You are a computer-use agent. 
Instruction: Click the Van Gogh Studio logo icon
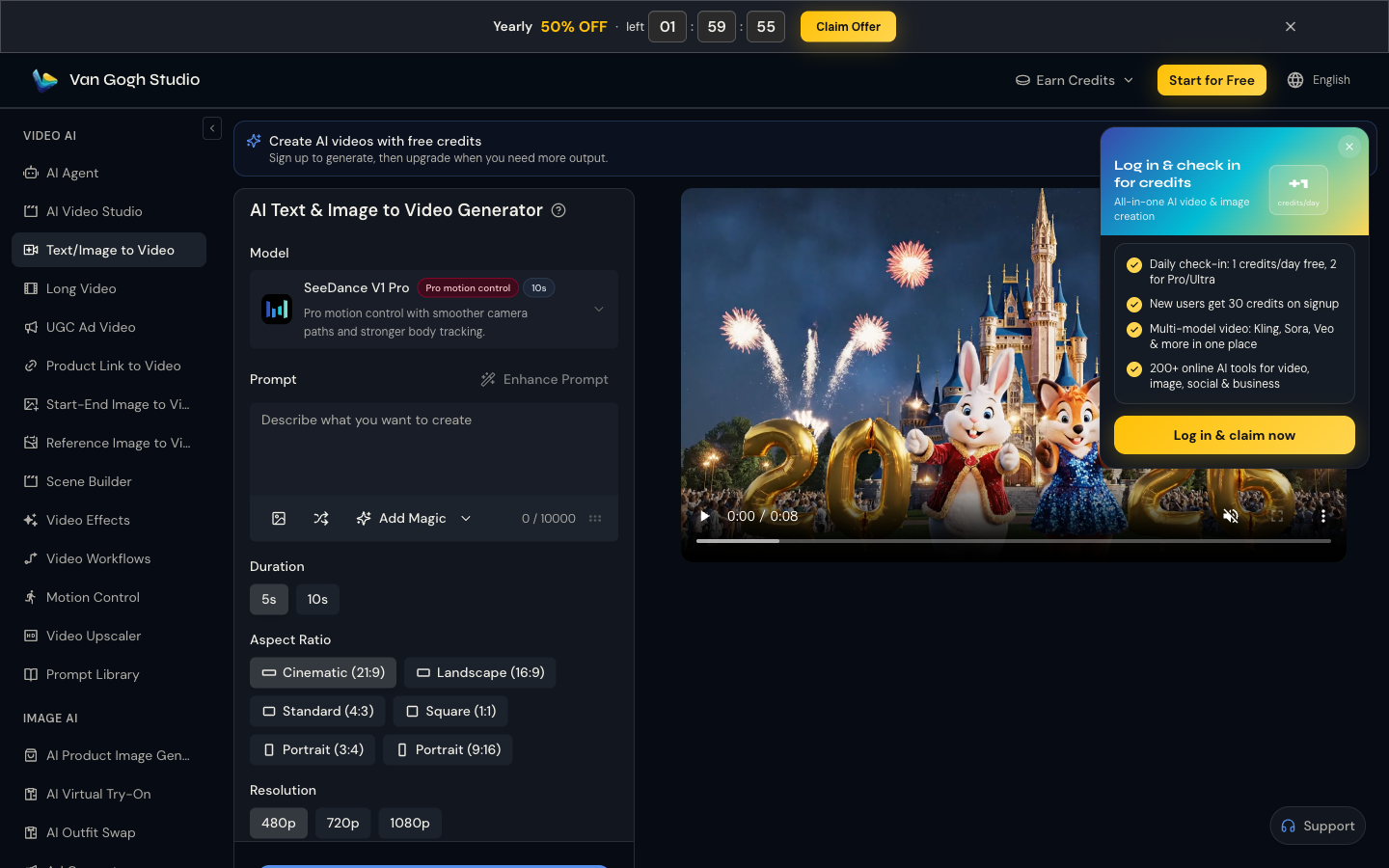[x=44, y=80]
